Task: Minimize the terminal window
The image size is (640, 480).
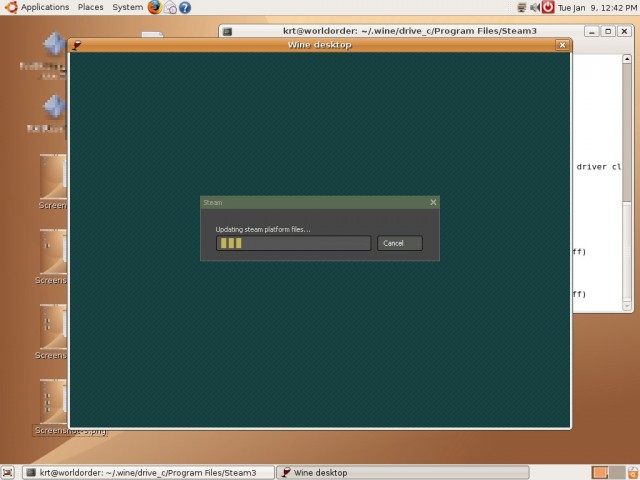Action: 591,31
